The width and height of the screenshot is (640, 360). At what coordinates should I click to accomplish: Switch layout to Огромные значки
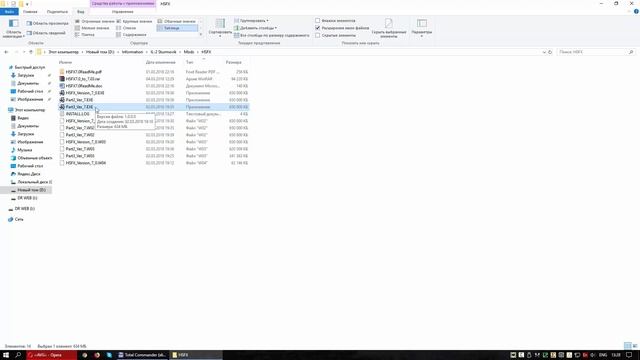point(95,21)
